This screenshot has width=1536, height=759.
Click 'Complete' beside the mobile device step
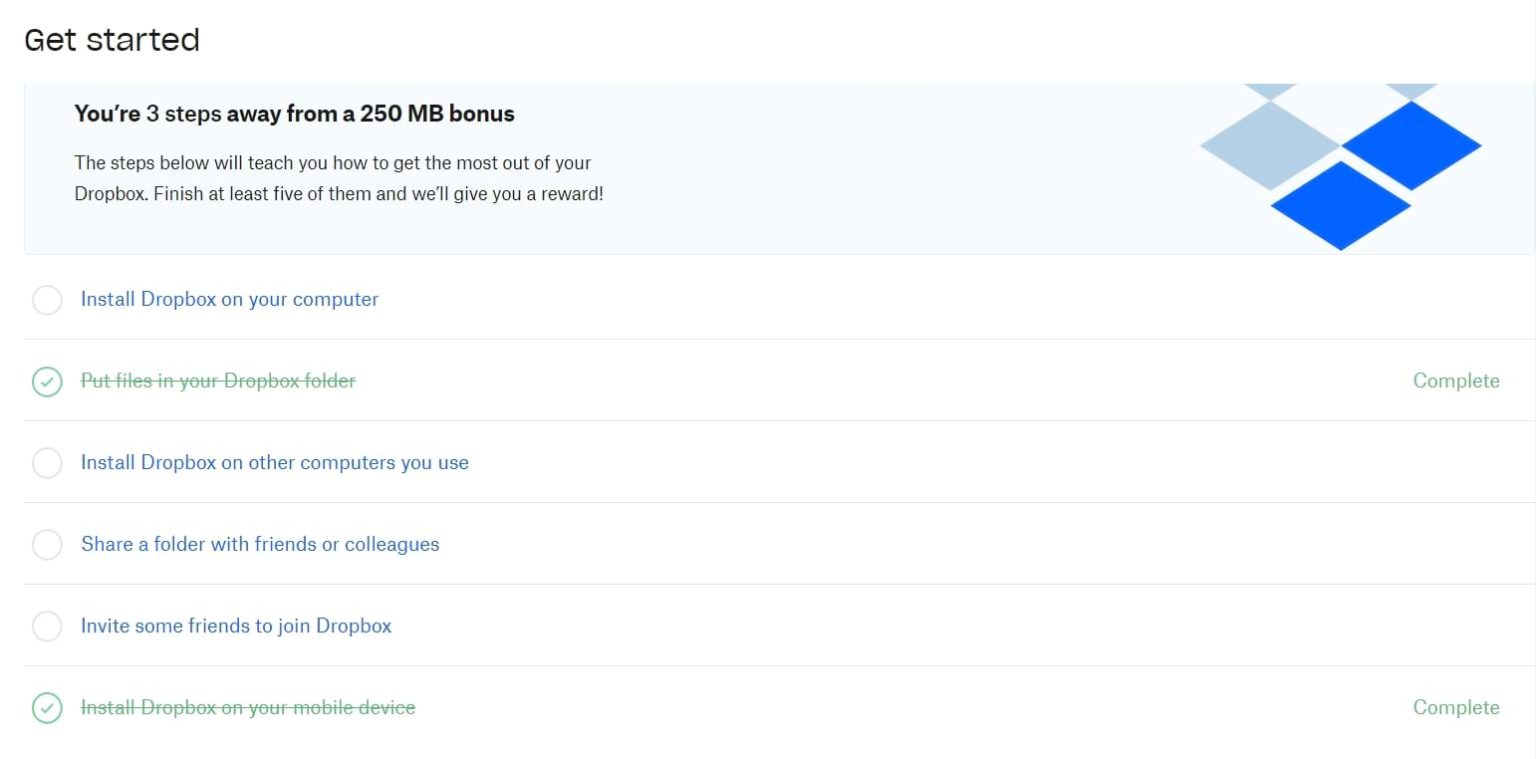(1456, 707)
